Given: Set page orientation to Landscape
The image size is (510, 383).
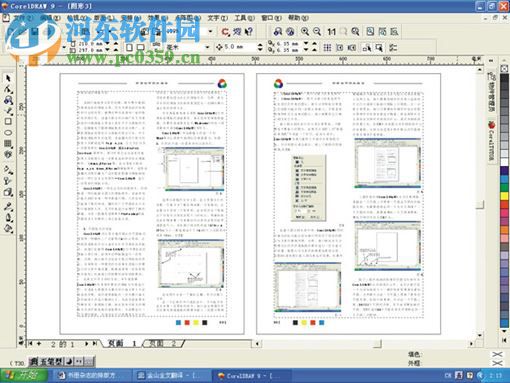Looking at the screenshot, I should point(140,48).
